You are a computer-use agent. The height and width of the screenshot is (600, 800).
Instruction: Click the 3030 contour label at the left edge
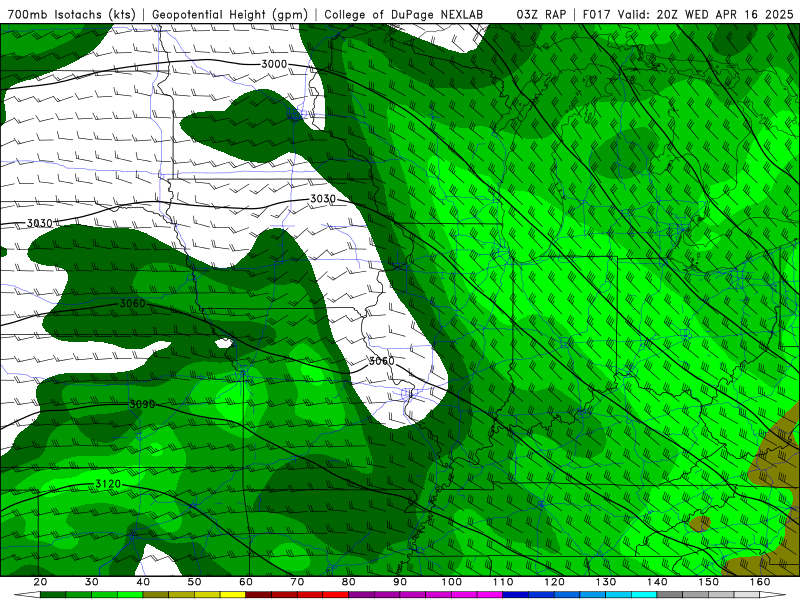[39, 223]
